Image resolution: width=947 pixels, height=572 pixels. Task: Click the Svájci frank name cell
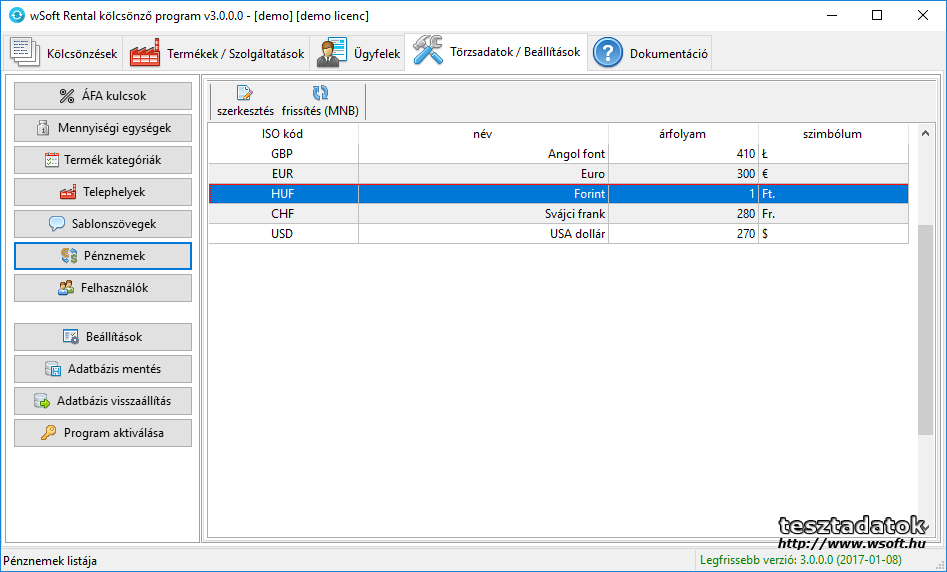pyautogui.click(x=483, y=214)
